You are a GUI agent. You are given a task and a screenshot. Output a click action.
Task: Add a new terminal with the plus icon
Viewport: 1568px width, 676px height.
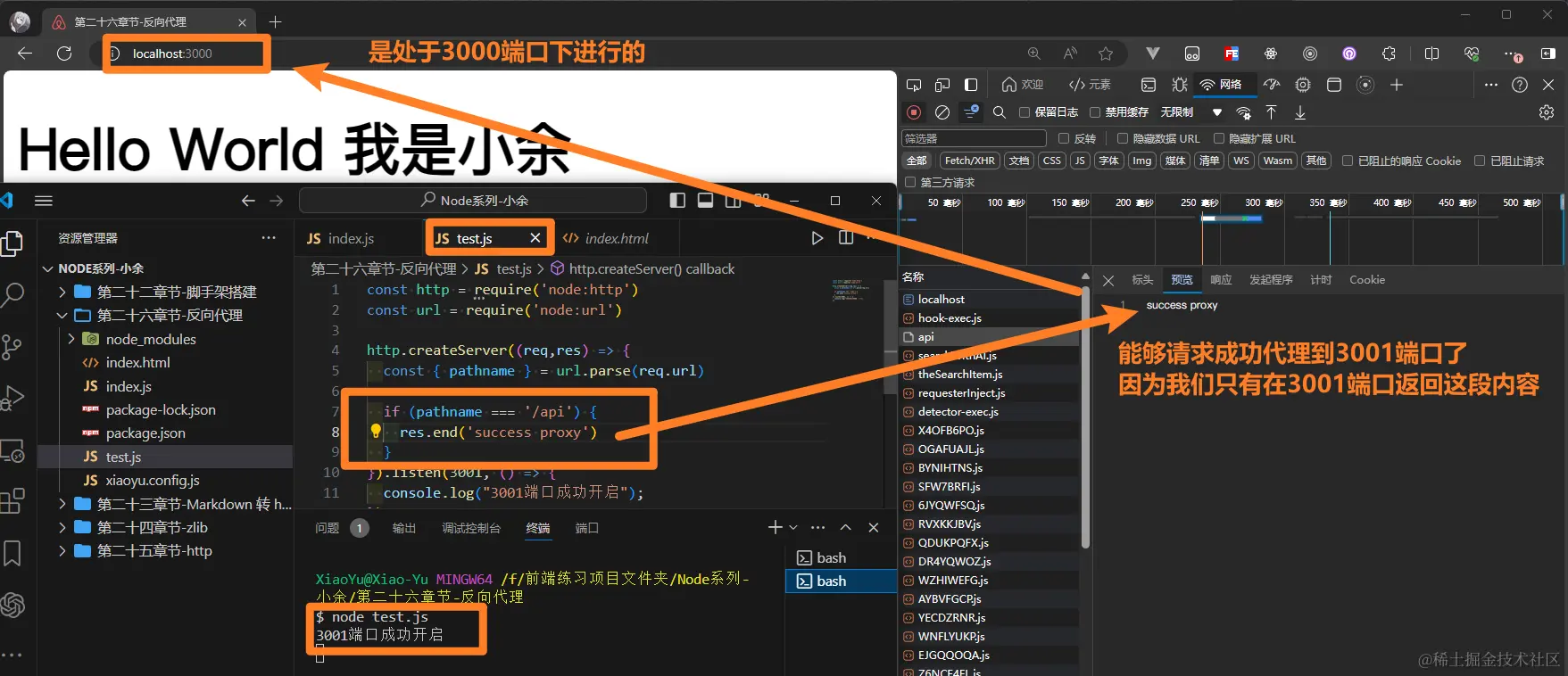(x=775, y=528)
